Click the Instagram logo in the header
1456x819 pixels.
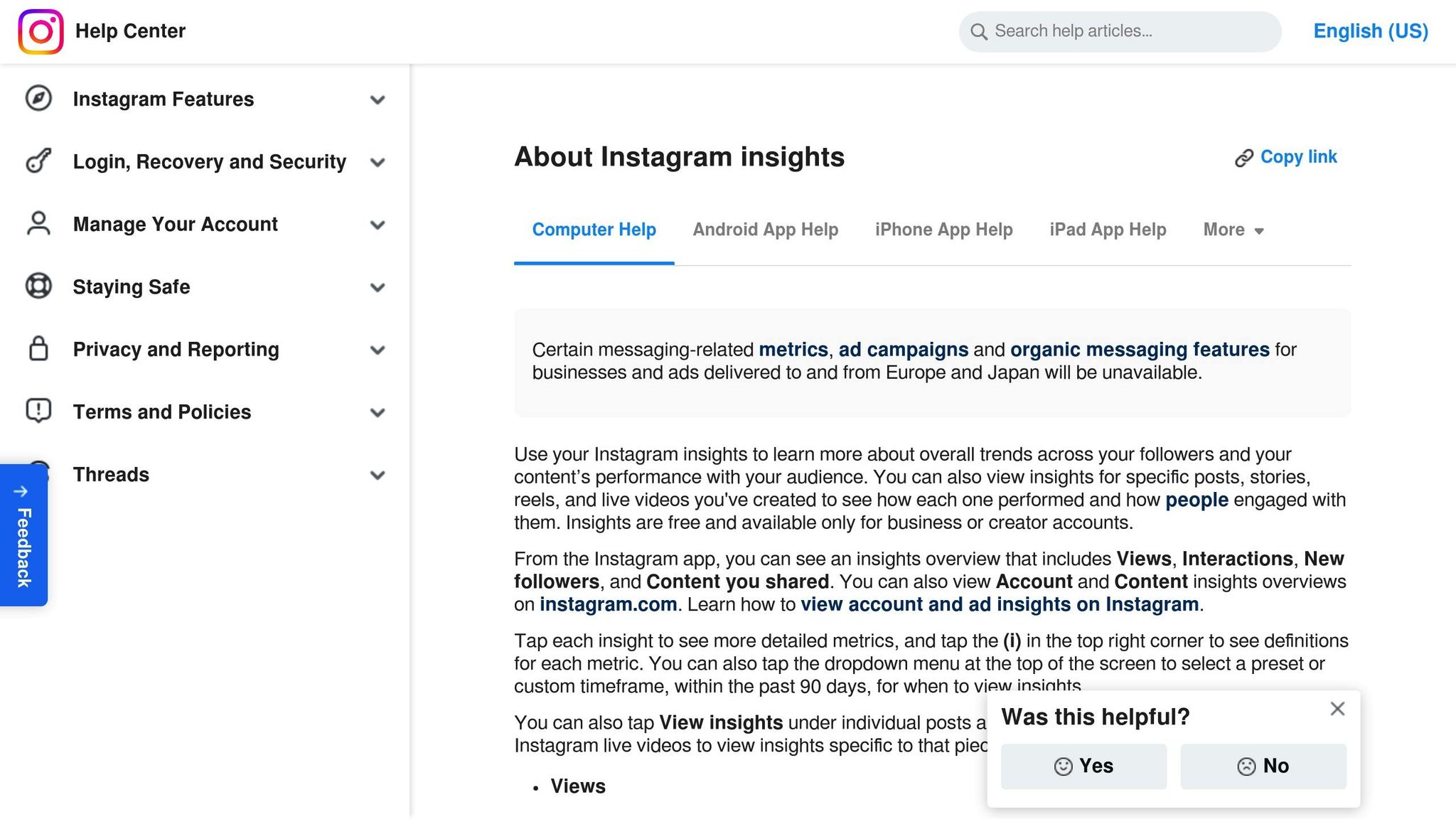click(x=41, y=31)
